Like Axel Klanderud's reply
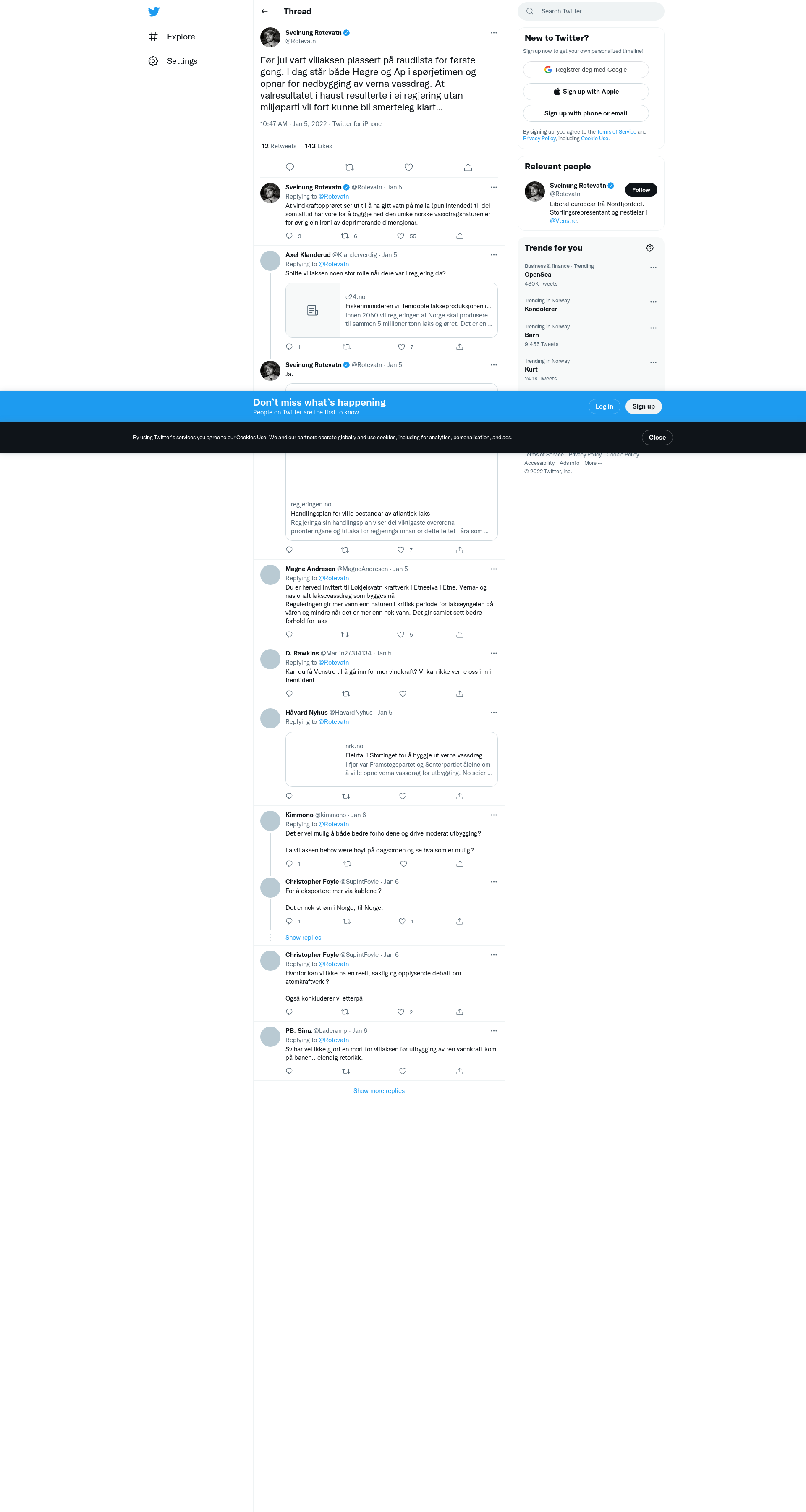806x1512 pixels. pyautogui.click(x=402, y=347)
